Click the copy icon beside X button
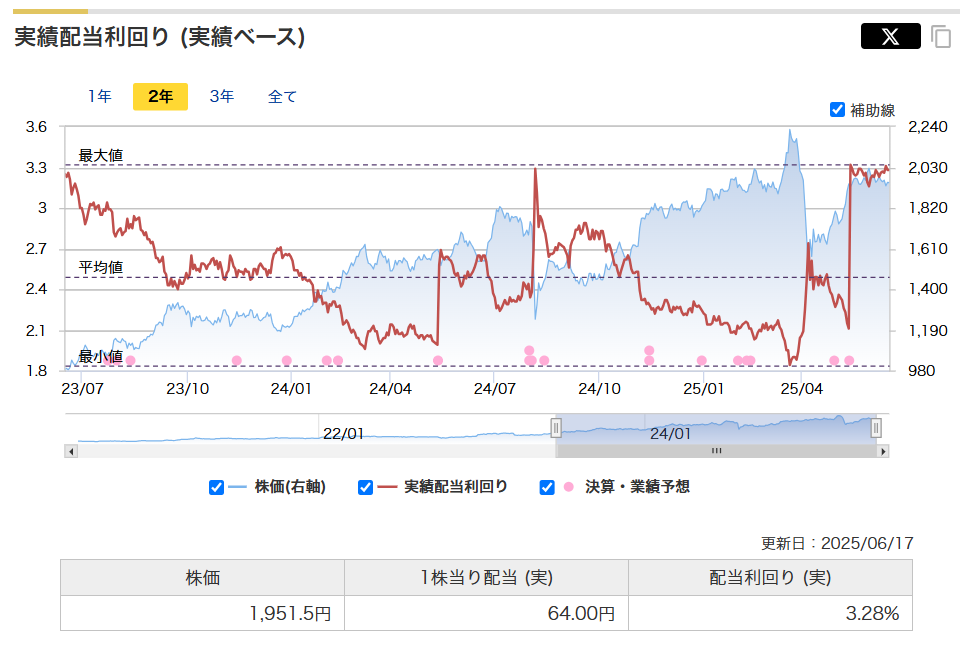963x647 pixels. 940,37
